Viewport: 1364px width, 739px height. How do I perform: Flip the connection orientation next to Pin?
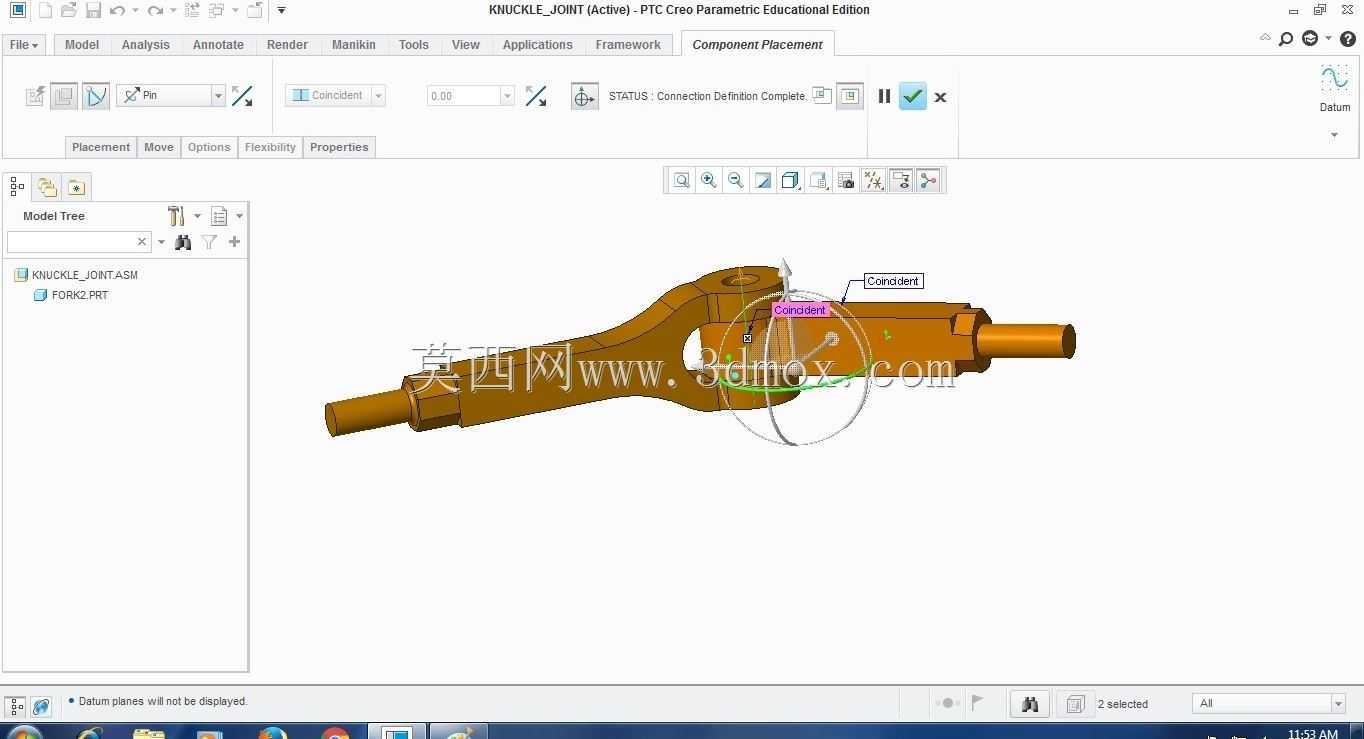[242, 96]
